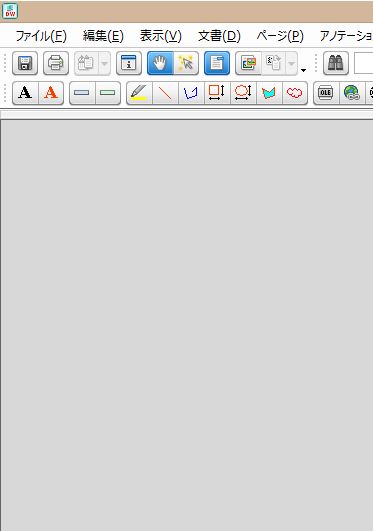
Task: Toggle the annotation selection arrow tool
Action: 186,63
